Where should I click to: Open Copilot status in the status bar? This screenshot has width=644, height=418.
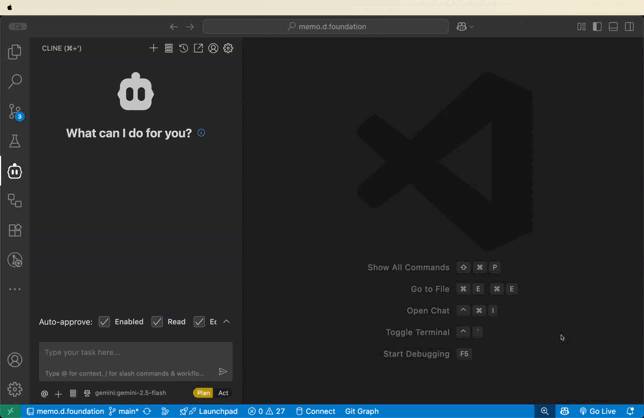564,411
